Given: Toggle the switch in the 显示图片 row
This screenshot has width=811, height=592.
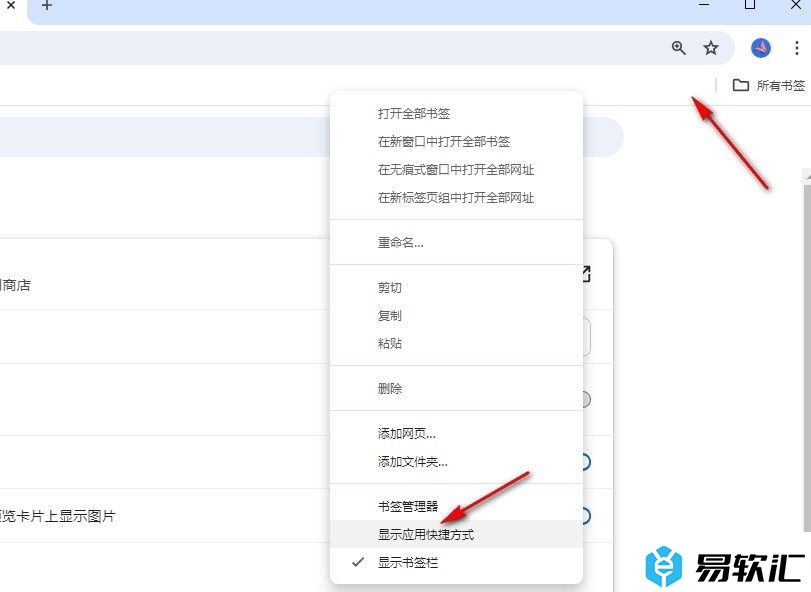Looking at the screenshot, I should [x=586, y=516].
